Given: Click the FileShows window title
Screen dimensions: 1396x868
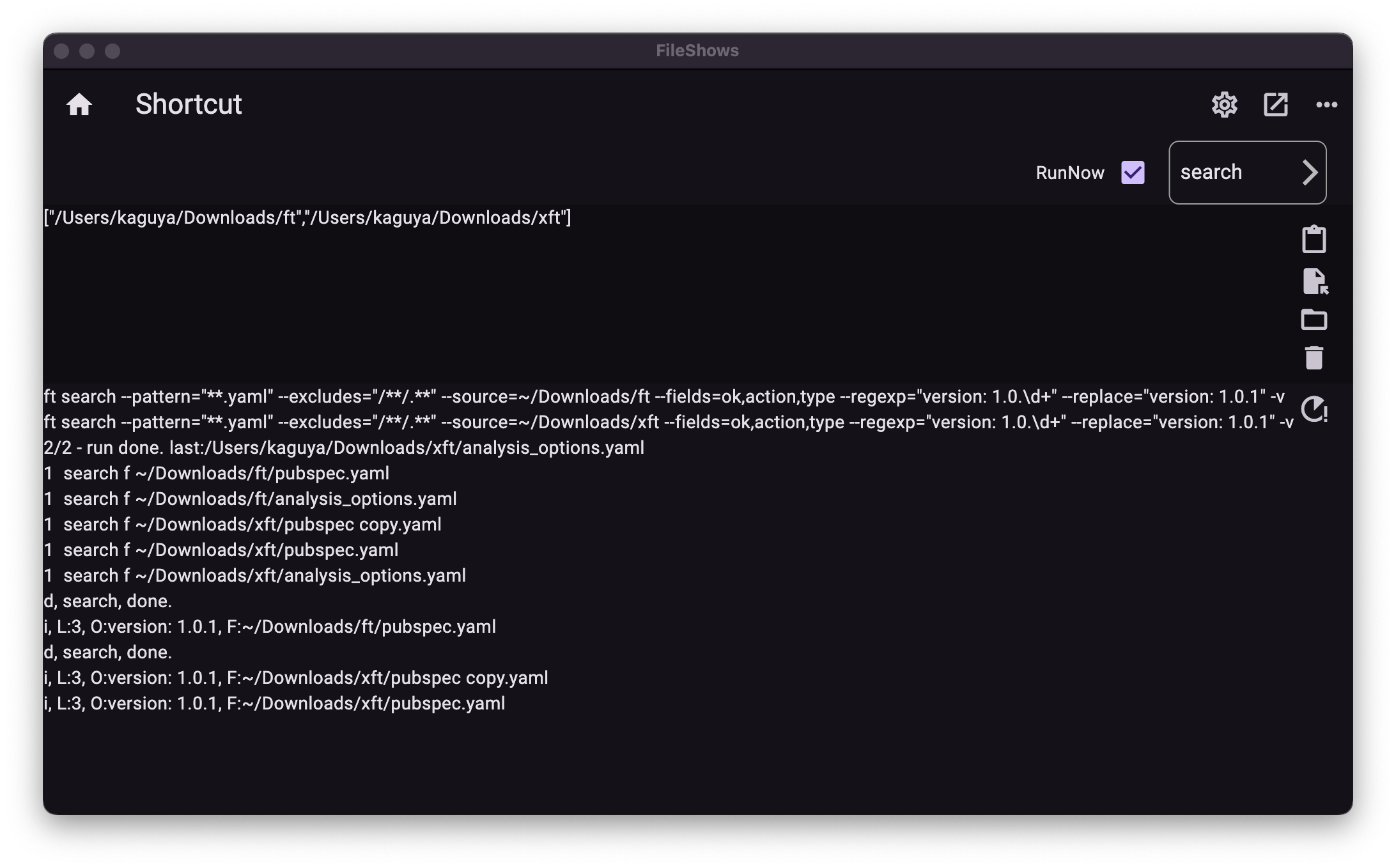Looking at the screenshot, I should [x=697, y=51].
